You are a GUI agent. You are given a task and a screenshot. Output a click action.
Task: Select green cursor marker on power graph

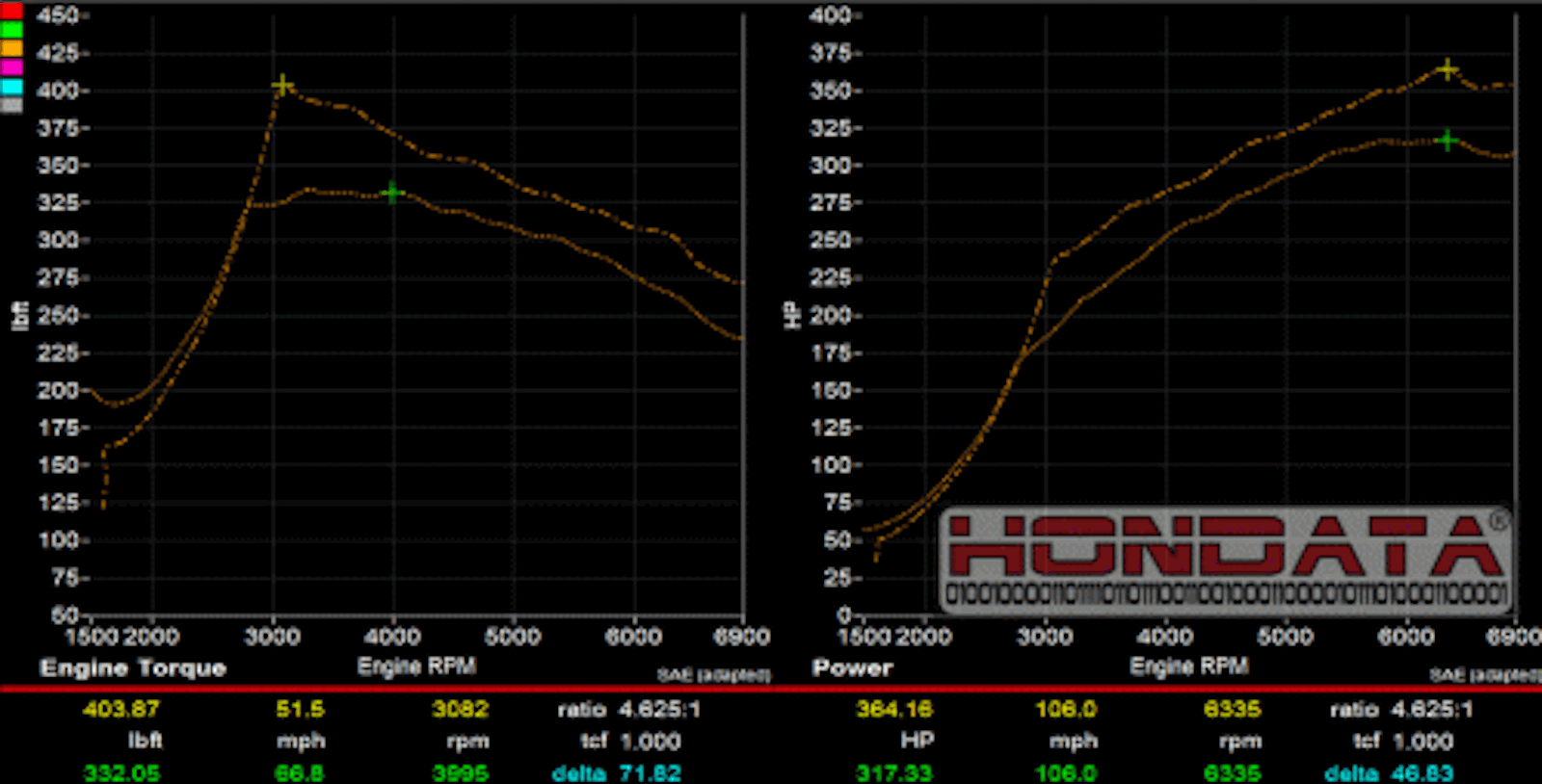click(1447, 141)
